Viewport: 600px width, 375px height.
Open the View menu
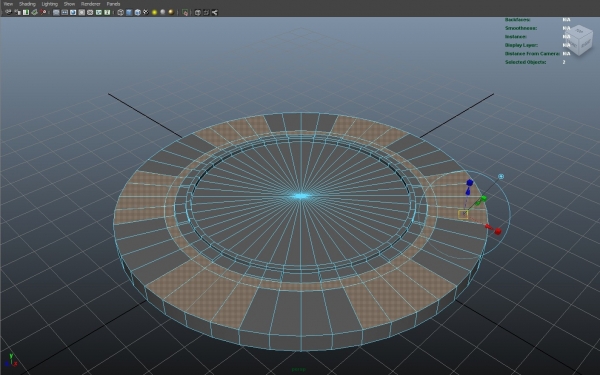8,4
